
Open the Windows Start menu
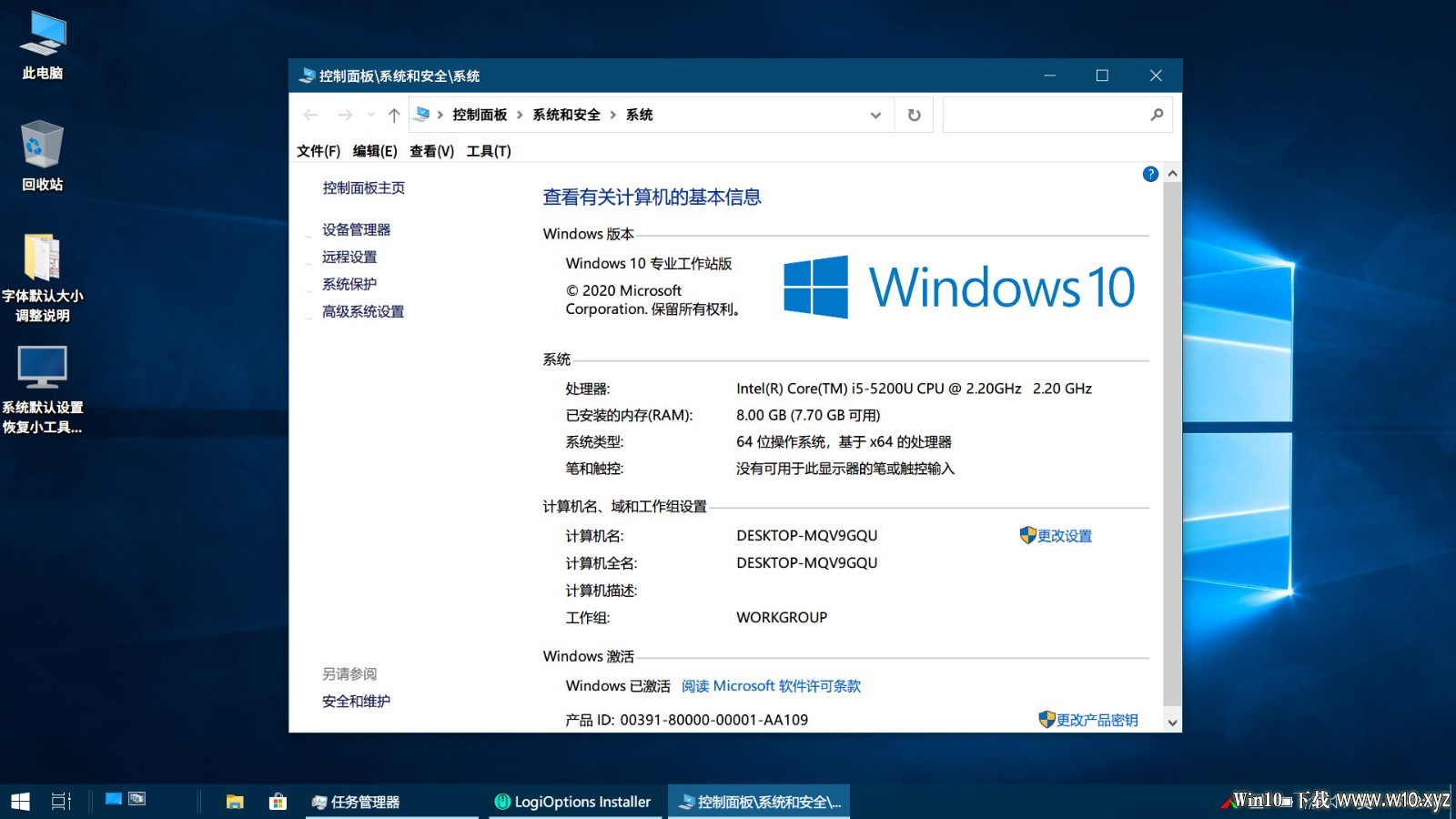[x=20, y=802]
